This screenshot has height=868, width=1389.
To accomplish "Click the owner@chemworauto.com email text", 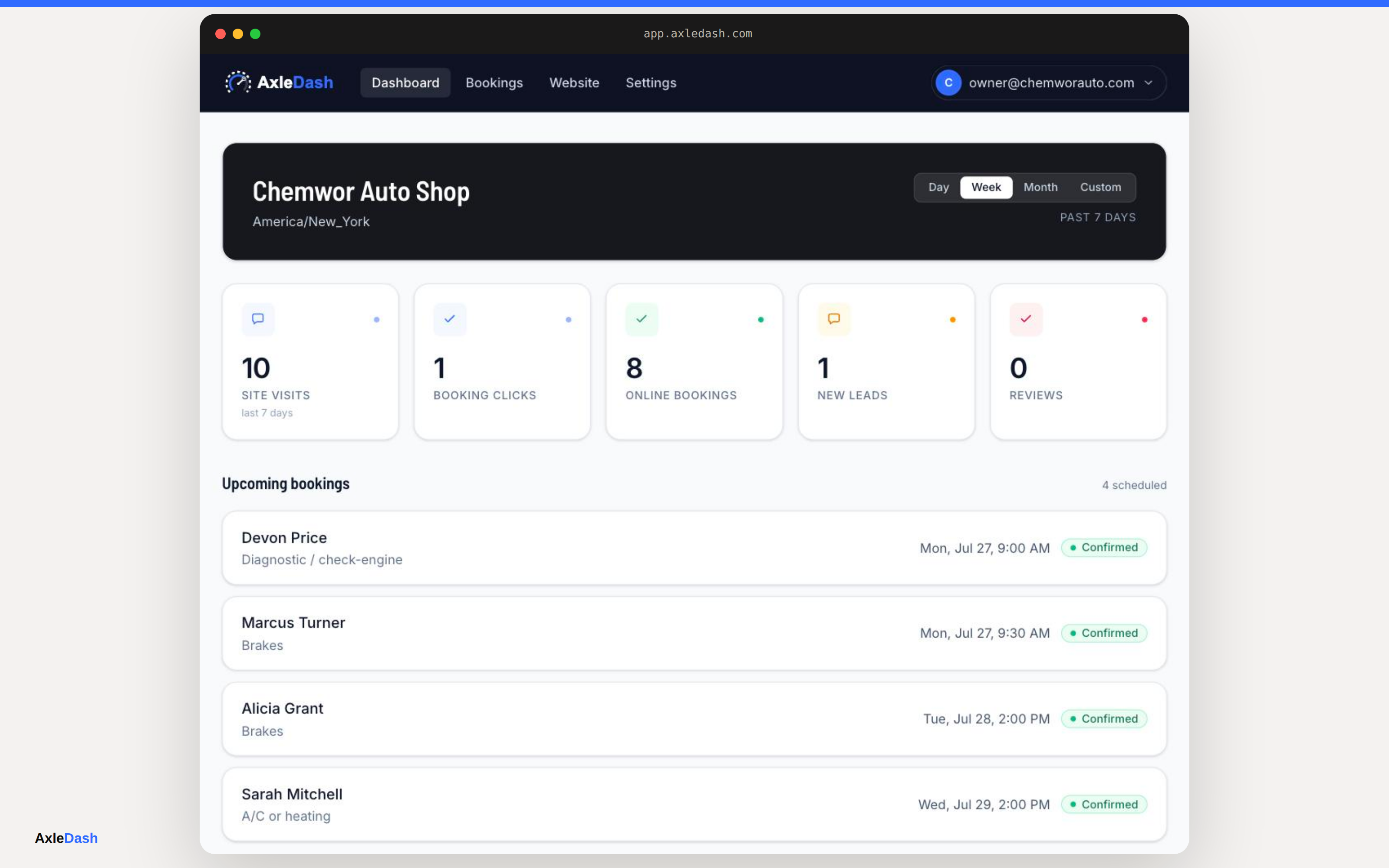I will (x=1051, y=82).
